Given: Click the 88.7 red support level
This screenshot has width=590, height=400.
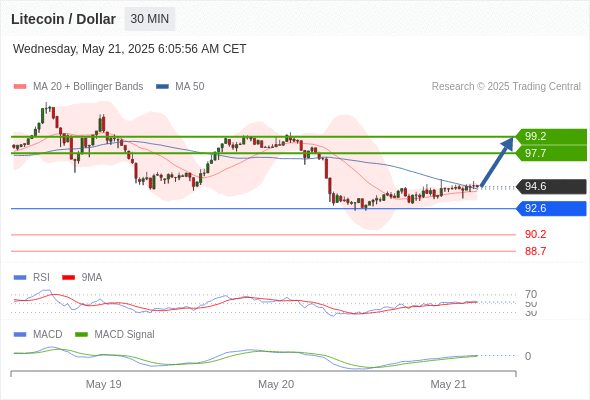Looking at the screenshot, I should click(x=535, y=251).
